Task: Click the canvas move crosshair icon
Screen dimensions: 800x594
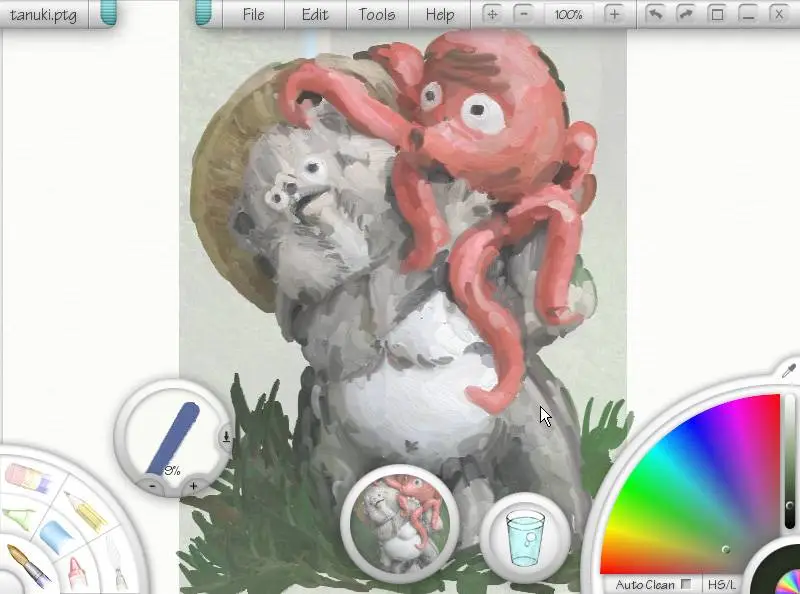Action: [x=492, y=14]
